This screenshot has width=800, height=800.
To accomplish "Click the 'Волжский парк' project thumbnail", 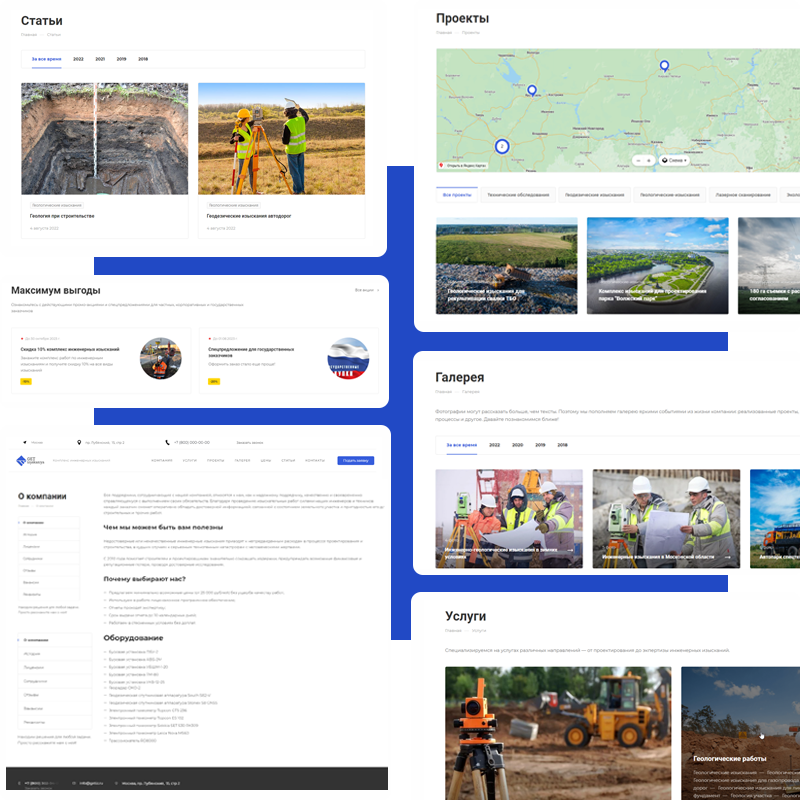I will [657, 265].
